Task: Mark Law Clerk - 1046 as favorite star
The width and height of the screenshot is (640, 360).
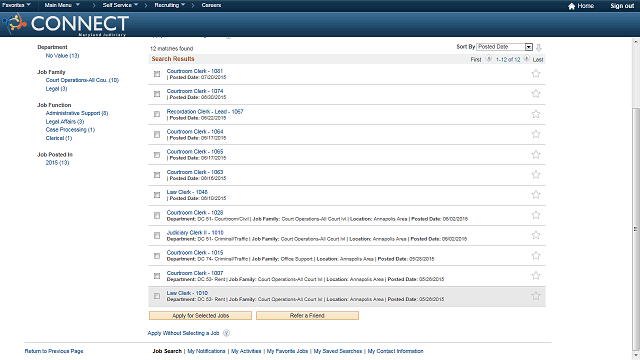Action: (536, 194)
